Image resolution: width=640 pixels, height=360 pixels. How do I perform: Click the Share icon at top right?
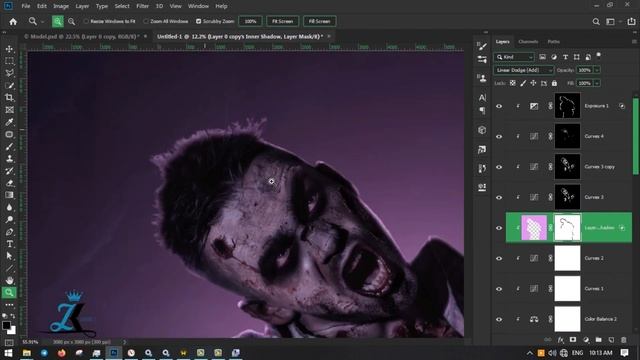point(631,22)
